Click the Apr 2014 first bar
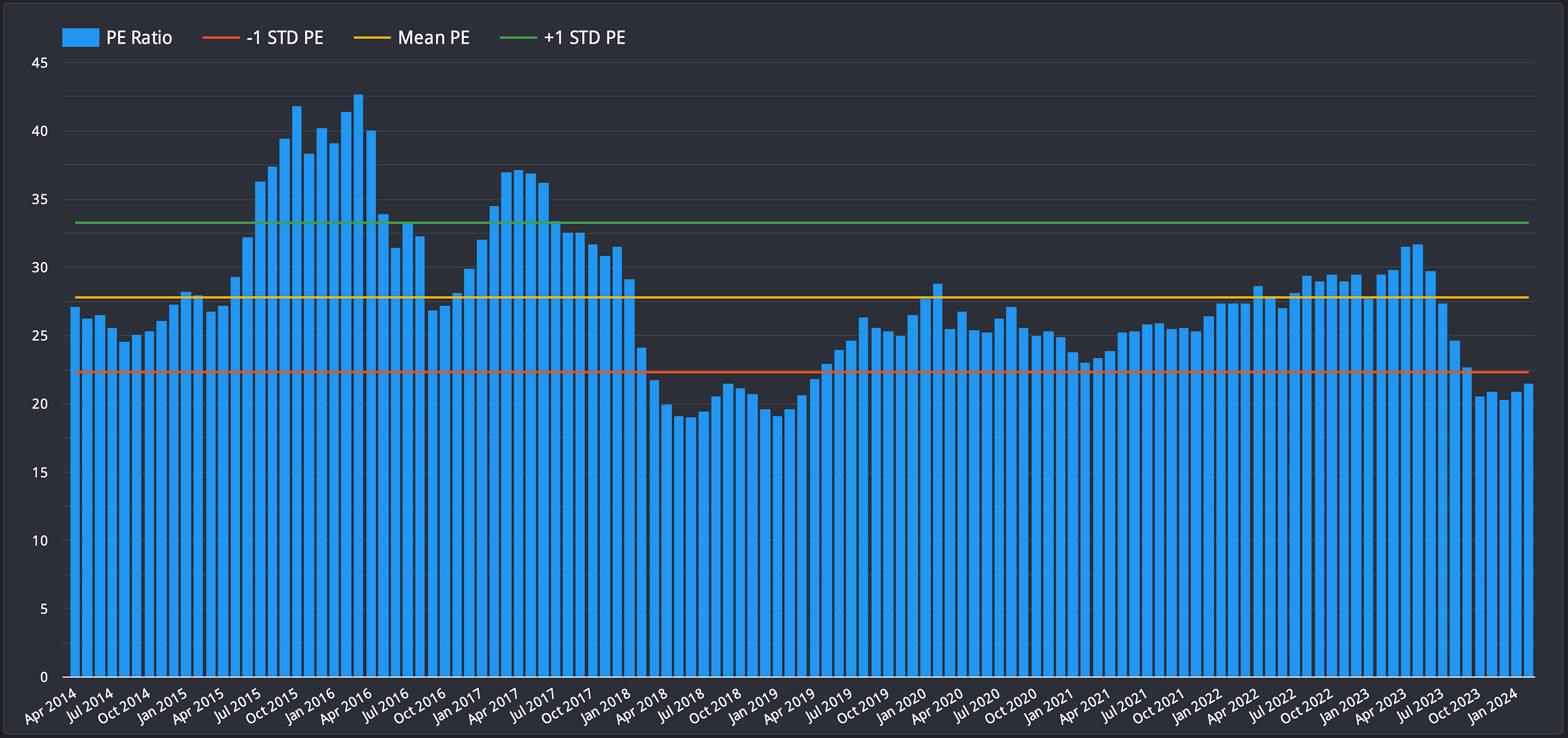The height and width of the screenshot is (738, 1568). 75,490
